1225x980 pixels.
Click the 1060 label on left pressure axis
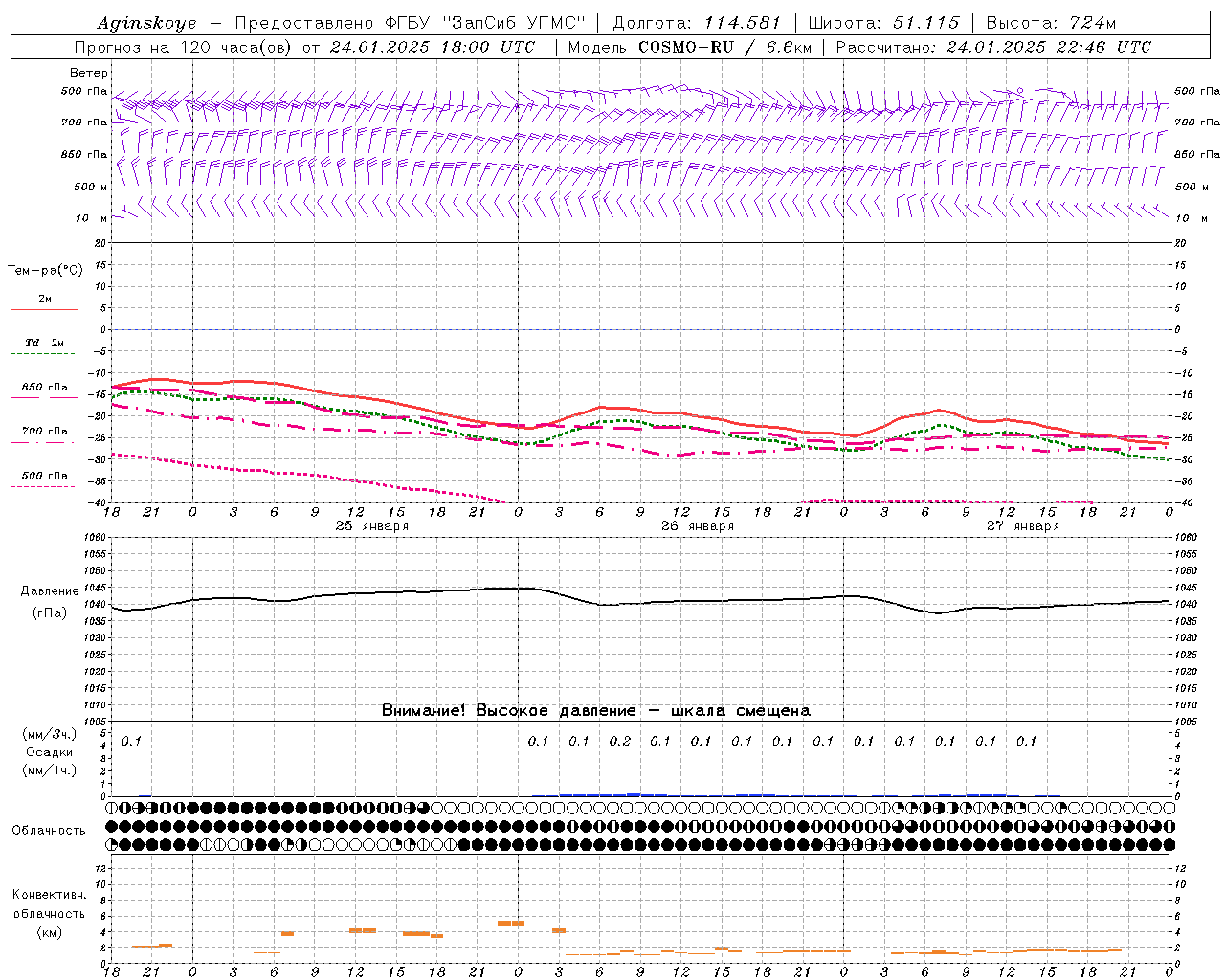(x=97, y=538)
